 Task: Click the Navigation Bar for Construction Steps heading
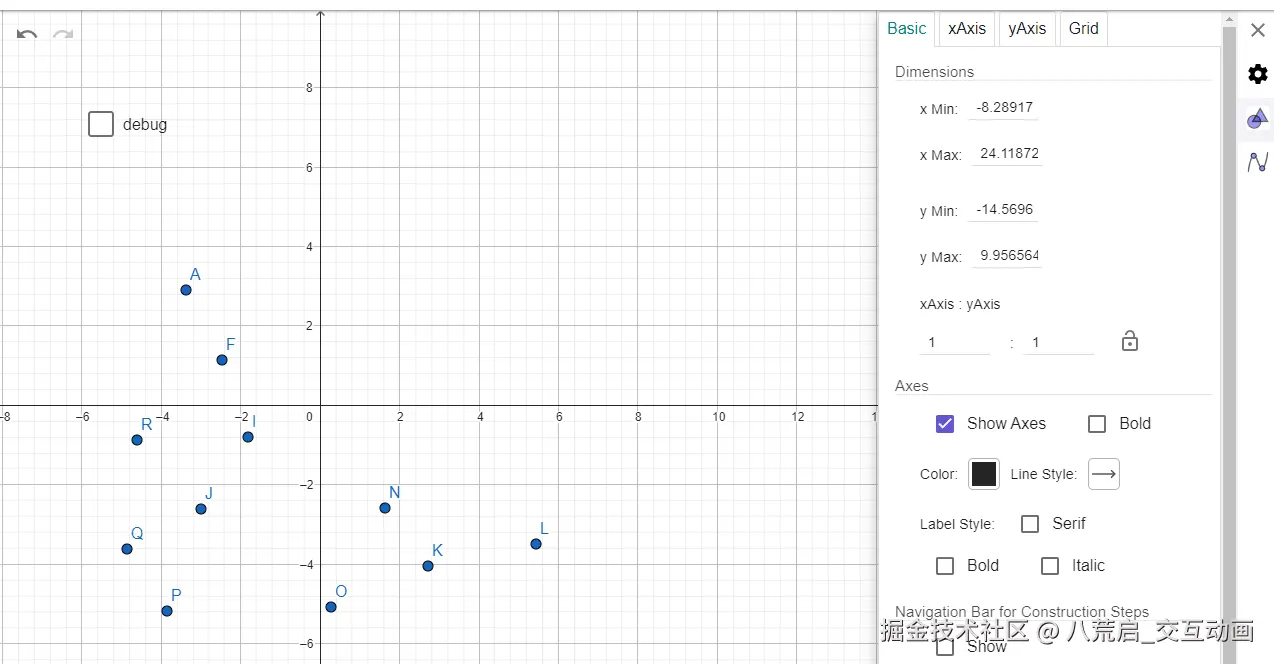tap(1022, 612)
